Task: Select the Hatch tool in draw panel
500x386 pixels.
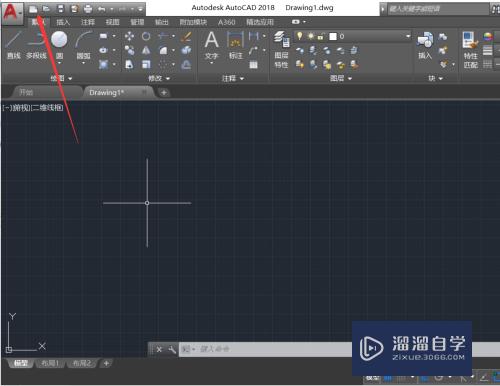Action: click(103, 64)
